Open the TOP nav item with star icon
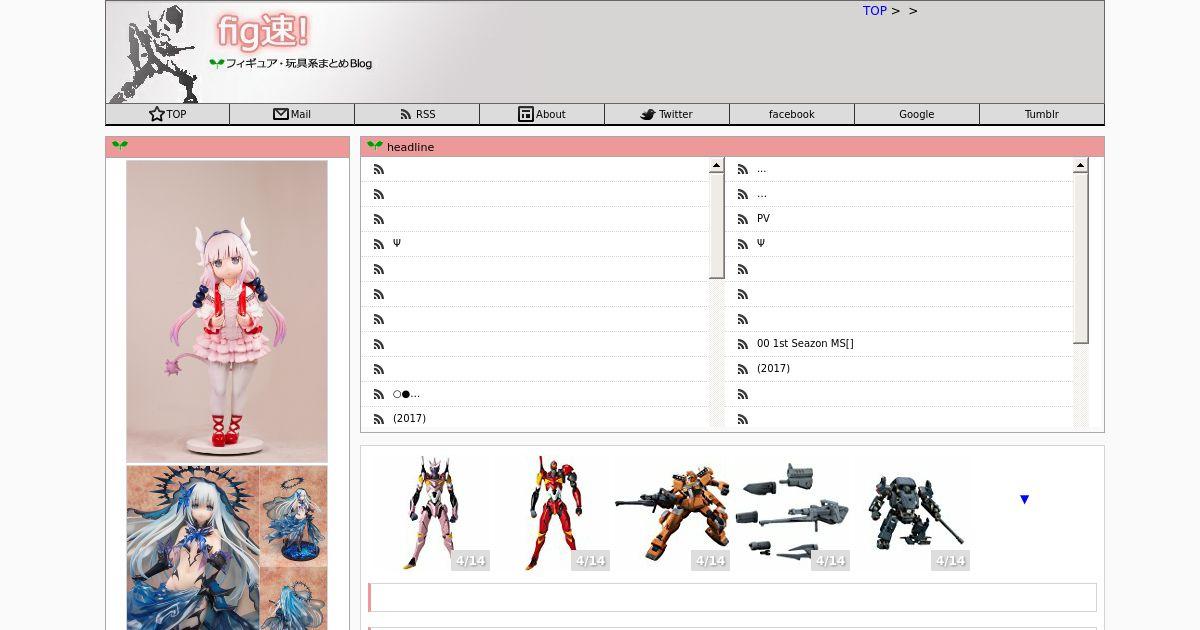This screenshot has width=1200, height=630. [x=167, y=114]
